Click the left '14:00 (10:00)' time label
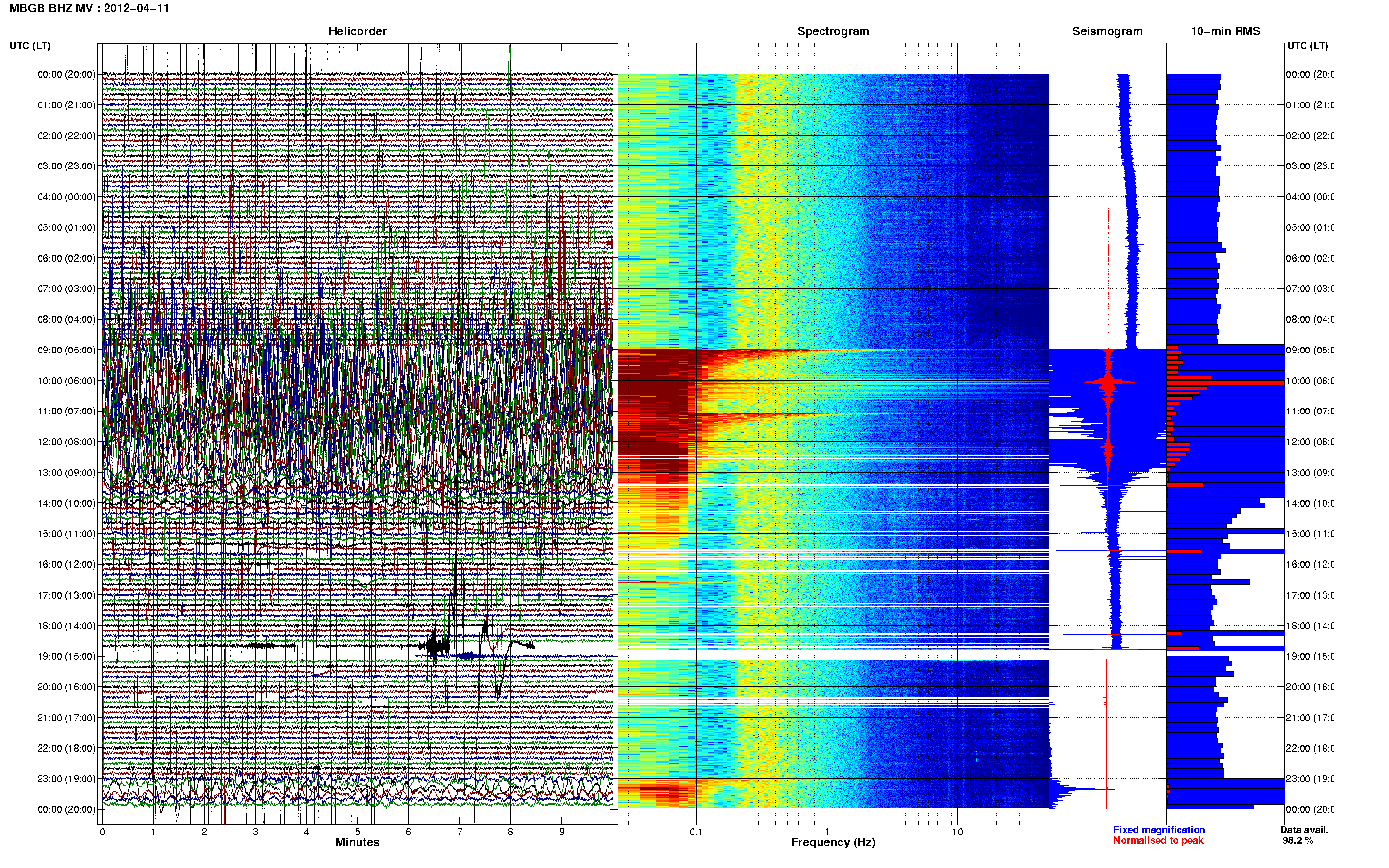 click(66, 503)
